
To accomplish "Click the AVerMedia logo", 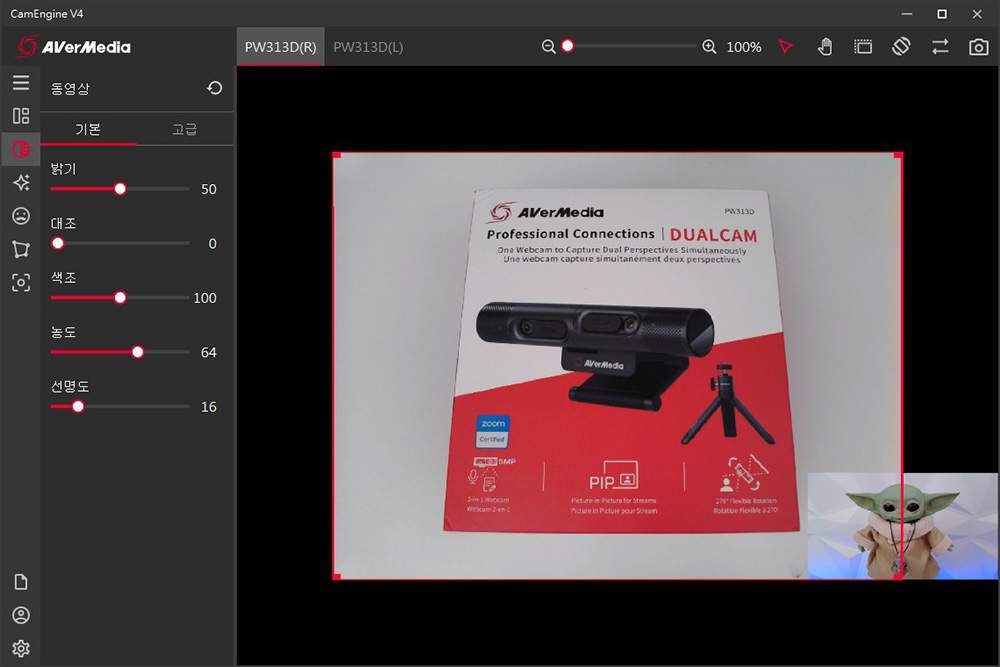I will coord(73,47).
